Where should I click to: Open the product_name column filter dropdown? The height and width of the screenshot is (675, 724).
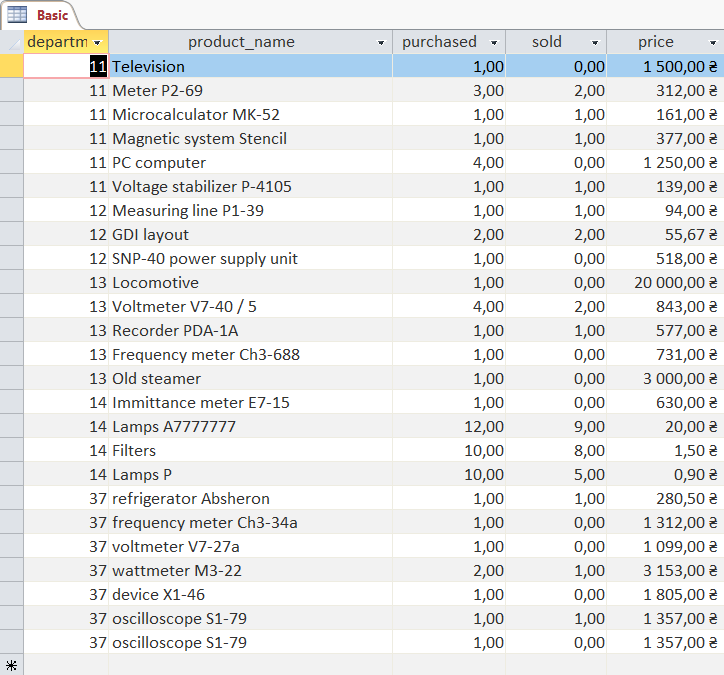pos(381,42)
